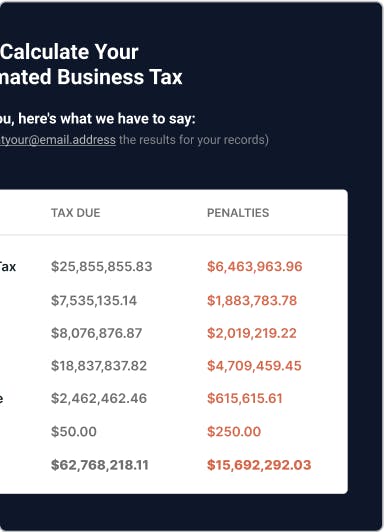This screenshot has height=532, width=384.
Task: Click tax due amount $7,535,135.14
Action: click(x=94, y=300)
